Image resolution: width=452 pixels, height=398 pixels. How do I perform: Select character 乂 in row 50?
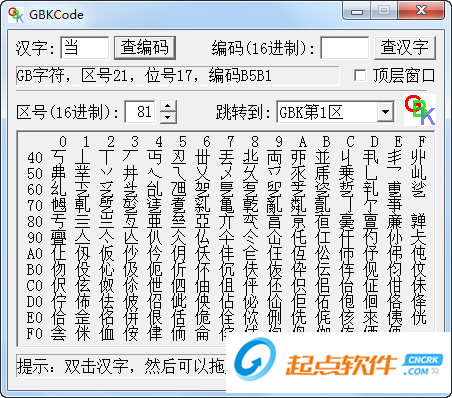[x=203, y=173]
